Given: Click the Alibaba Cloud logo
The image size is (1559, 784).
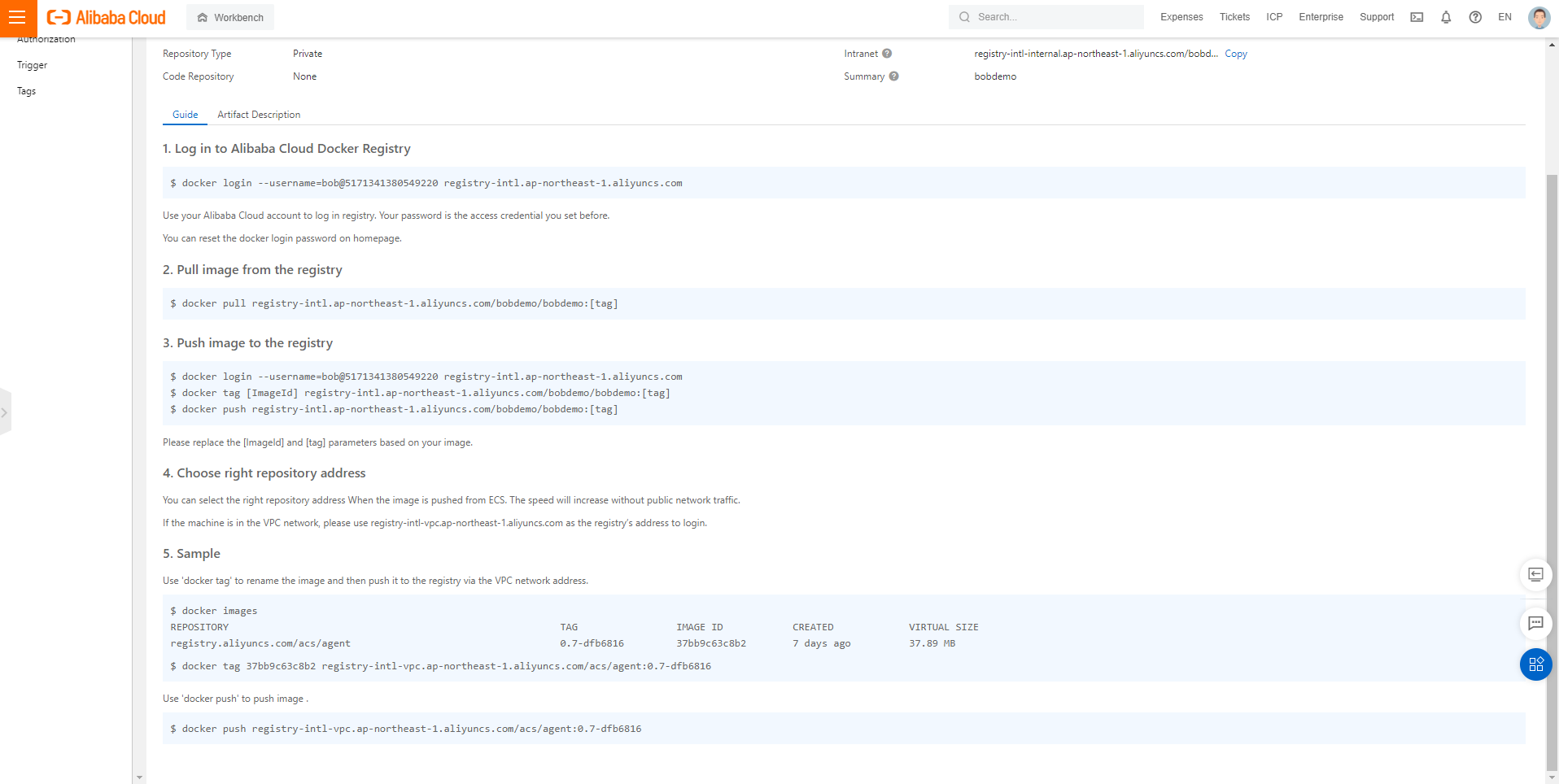Looking at the screenshot, I should pyautogui.click(x=106, y=17).
